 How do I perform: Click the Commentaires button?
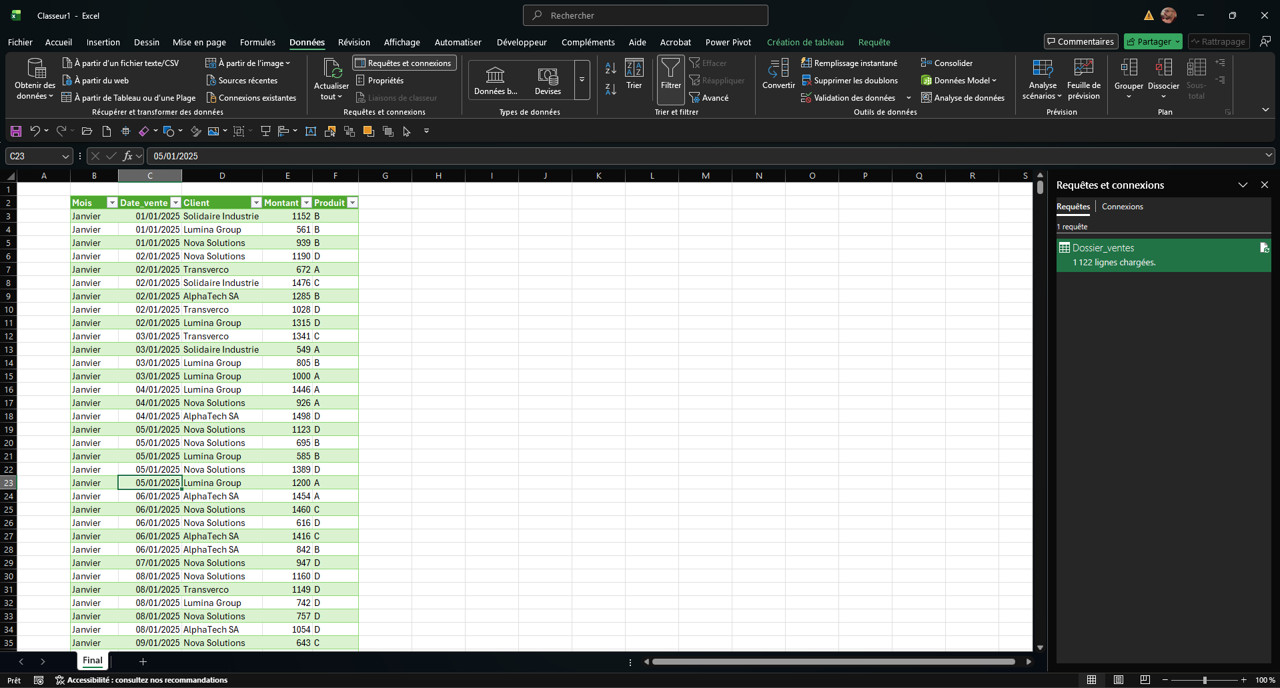click(x=1080, y=42)
